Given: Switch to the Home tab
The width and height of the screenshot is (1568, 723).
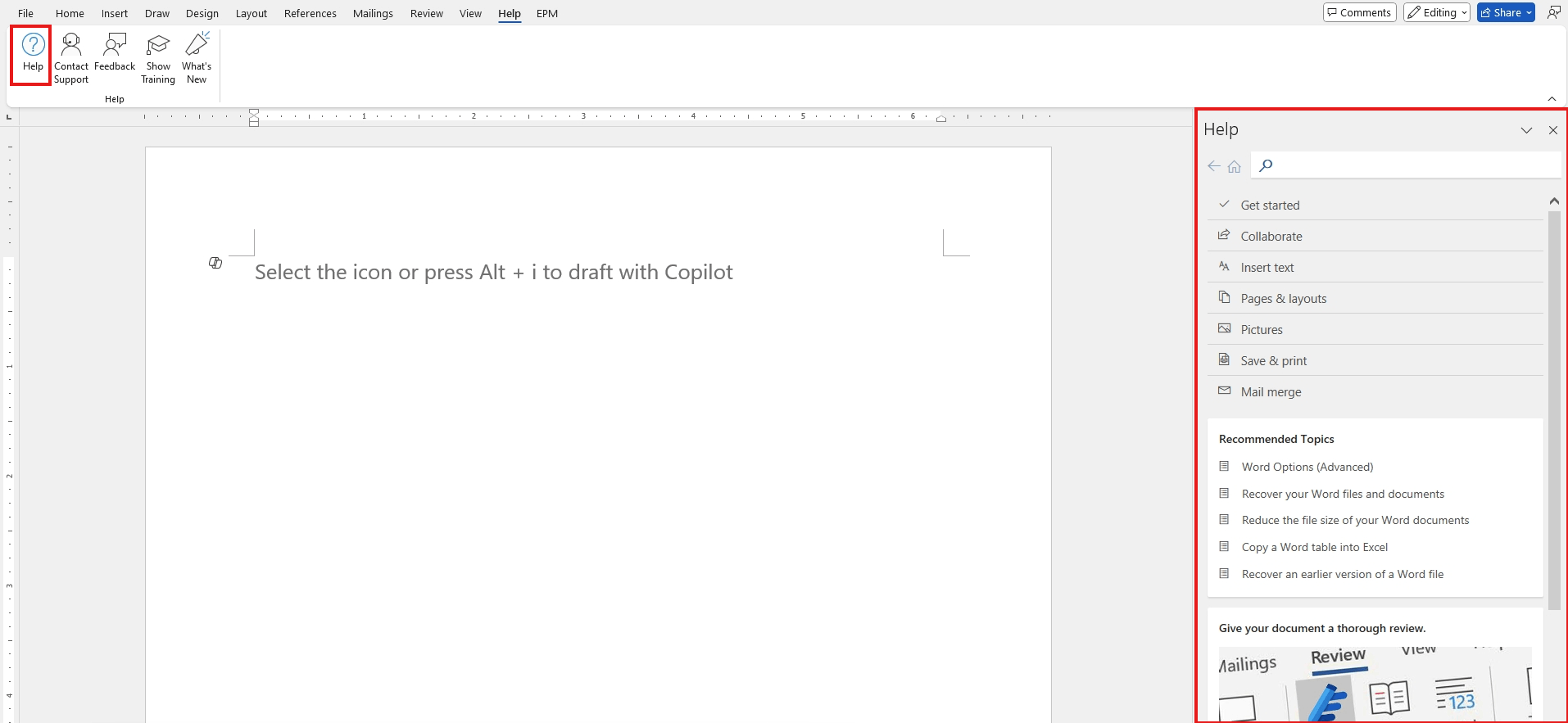Looking at the screenshot, I should pyautogui.click(x=70, y=13).
